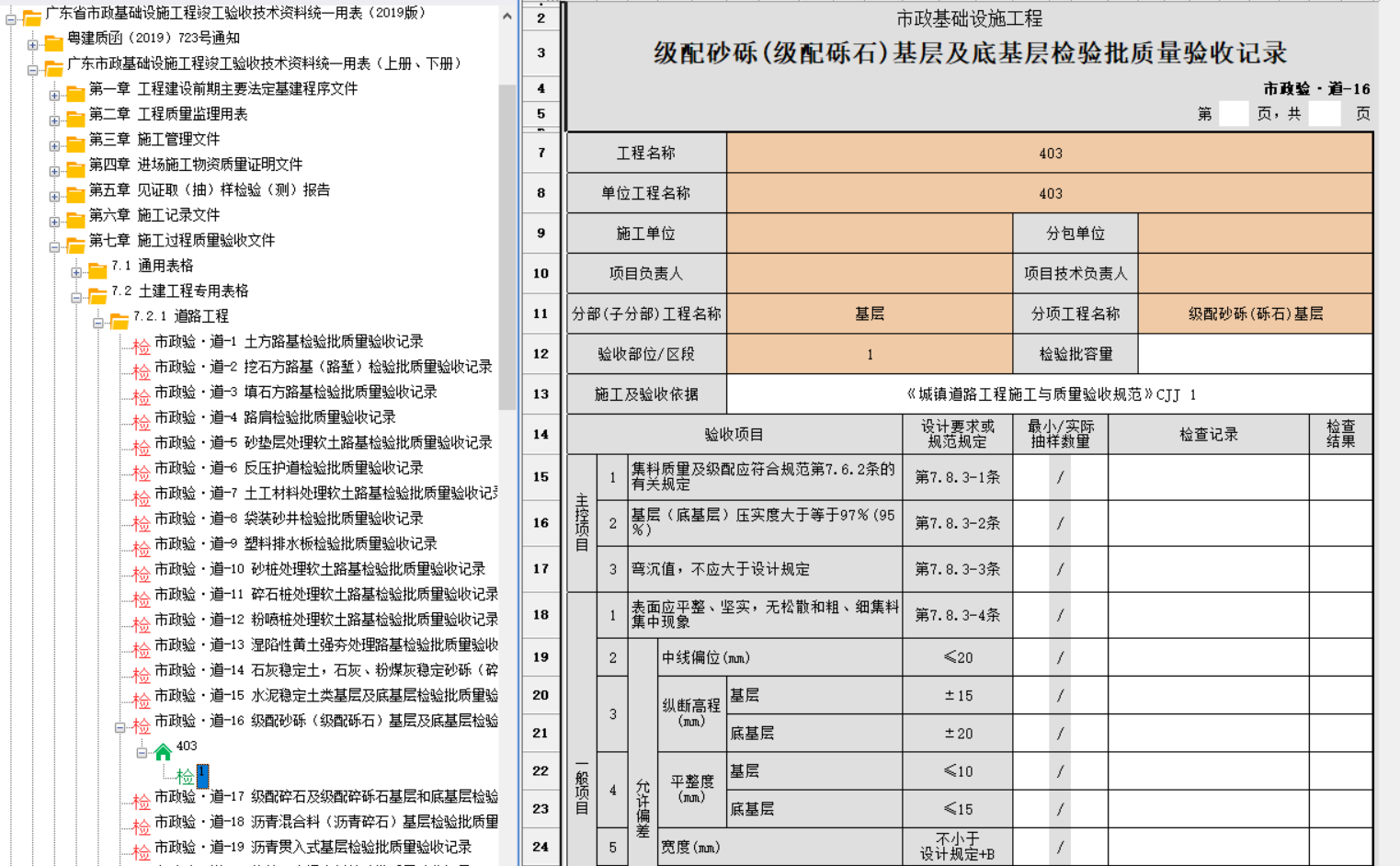Viewport: 1400px width, 866px height.
Task: Click the empty 项目技术负责人 field
Action: coord(1256,273)
